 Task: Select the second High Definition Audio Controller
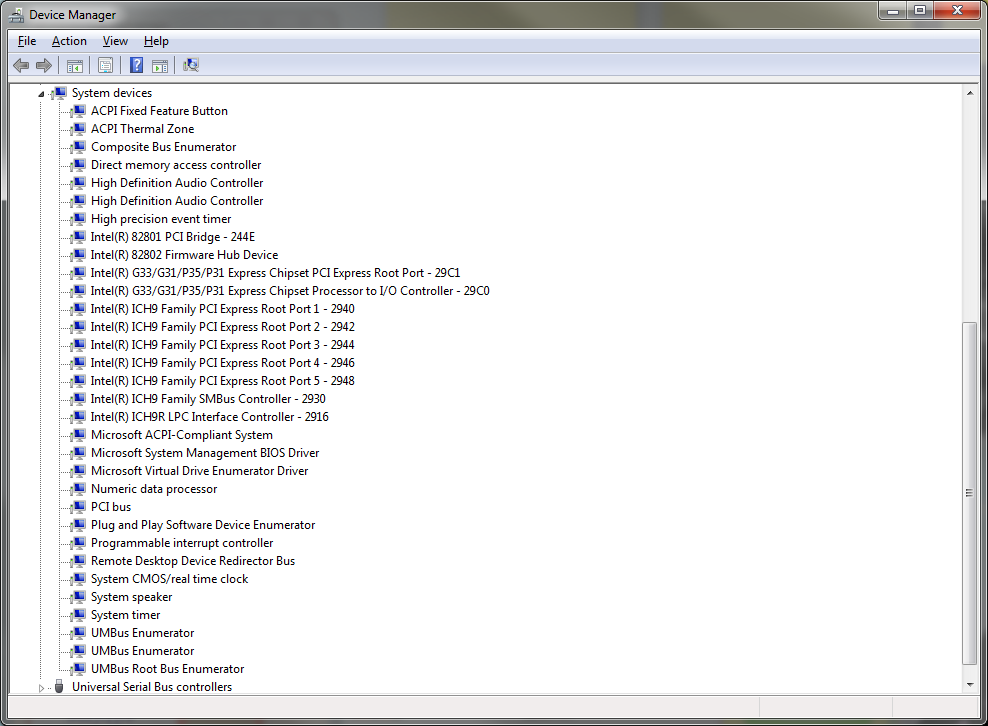(x=177, y=200)
